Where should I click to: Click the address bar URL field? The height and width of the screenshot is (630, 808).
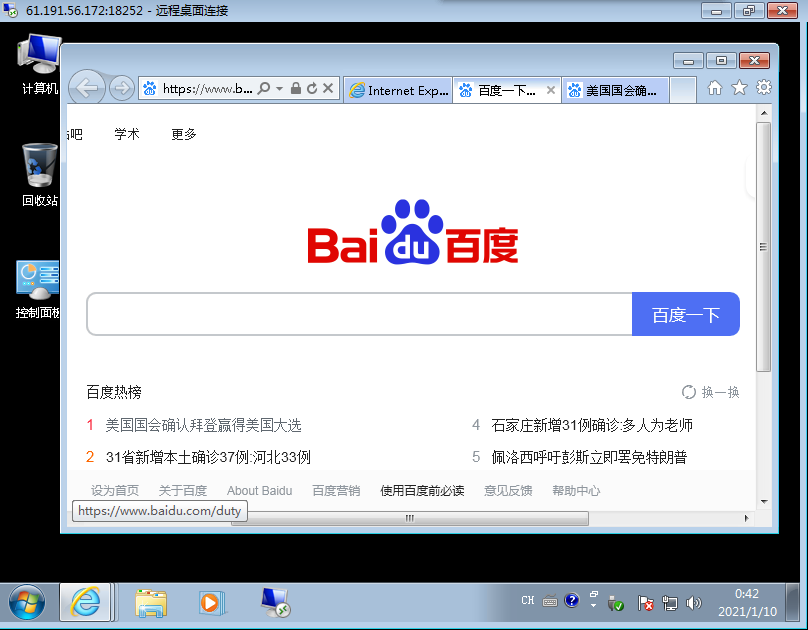[x=207, y=89]
